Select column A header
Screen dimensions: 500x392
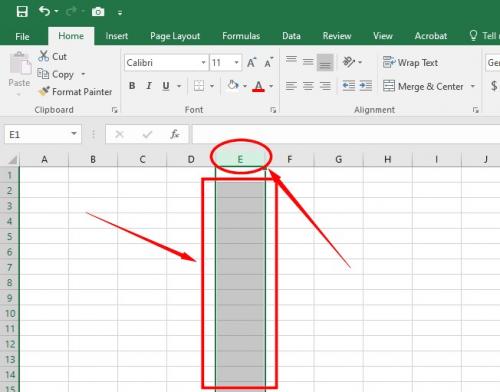coord(44,159)
